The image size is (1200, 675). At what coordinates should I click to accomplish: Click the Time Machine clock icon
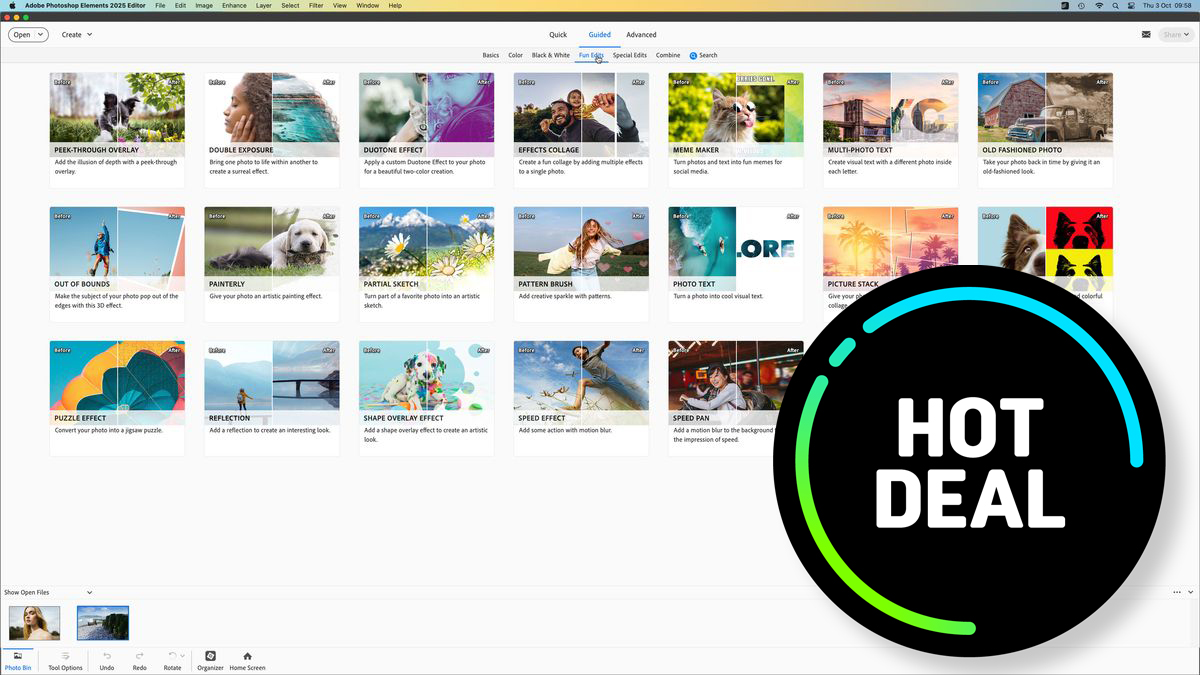click(x=1082, y=5)
